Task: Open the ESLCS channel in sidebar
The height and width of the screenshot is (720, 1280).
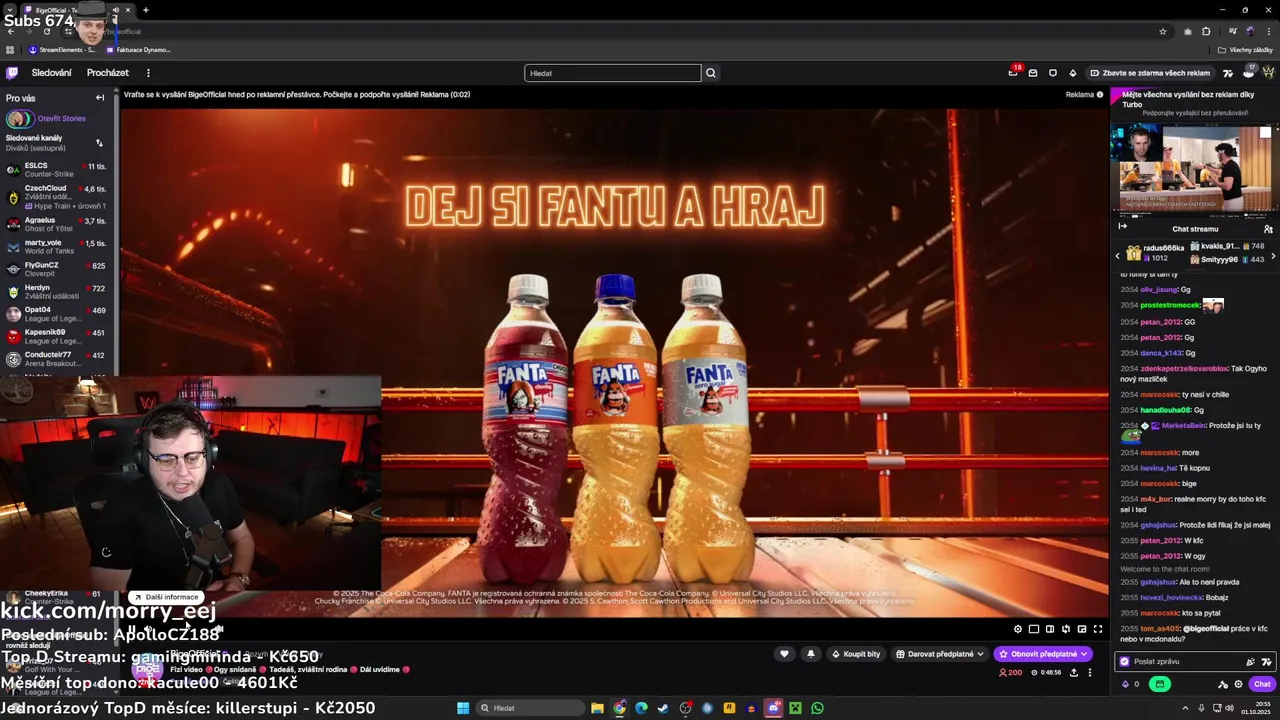Action: pyautogui.click(x=56, y=170)
